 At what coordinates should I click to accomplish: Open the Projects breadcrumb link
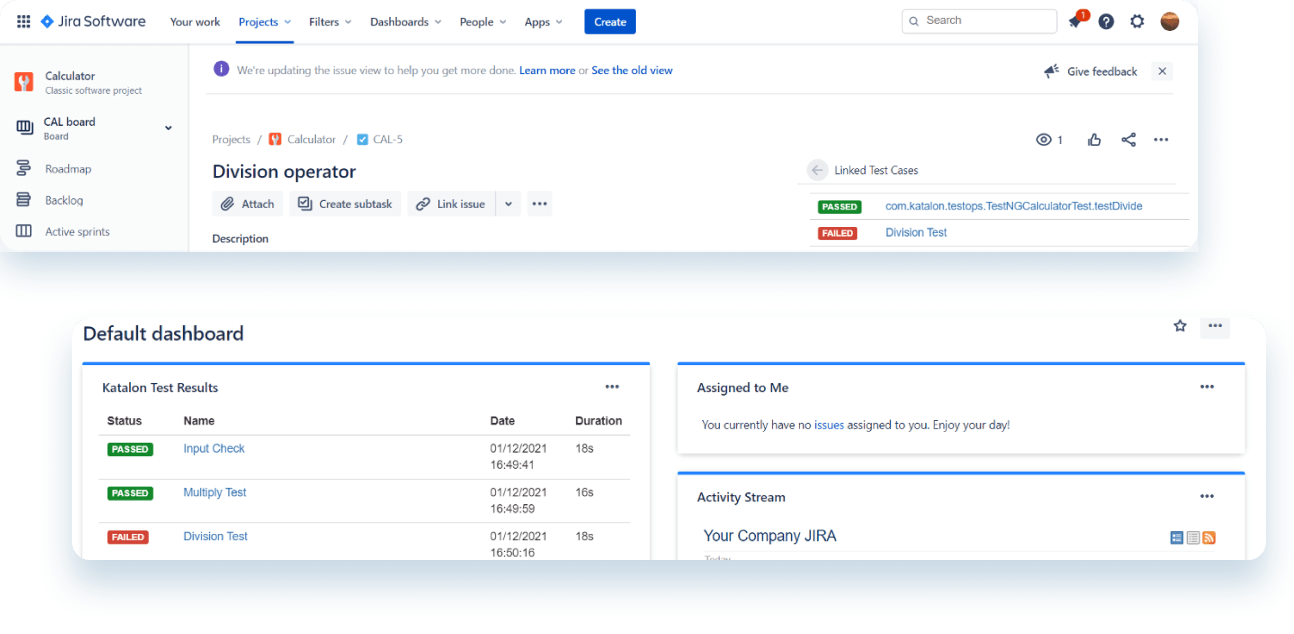coord(231,140)
